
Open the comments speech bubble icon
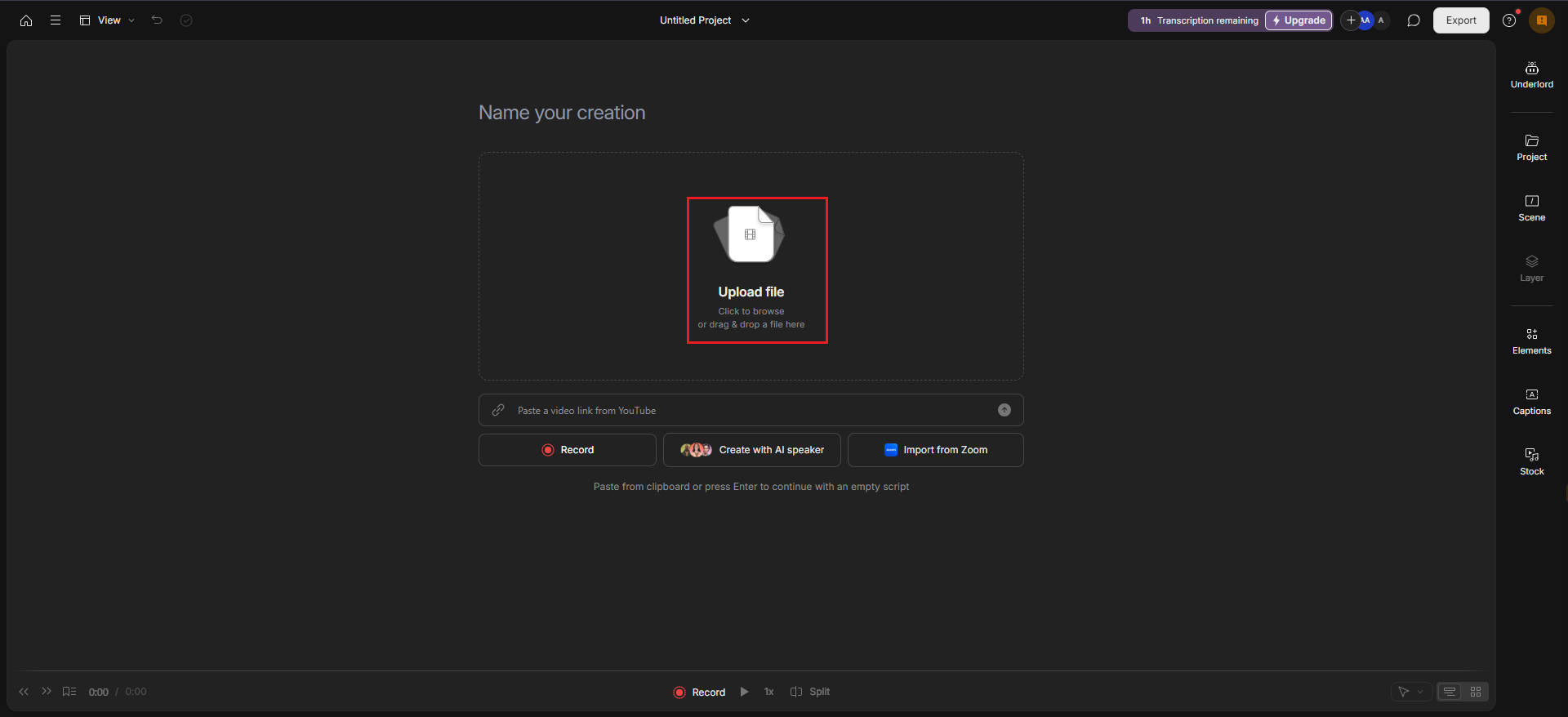click(1414, 20)
